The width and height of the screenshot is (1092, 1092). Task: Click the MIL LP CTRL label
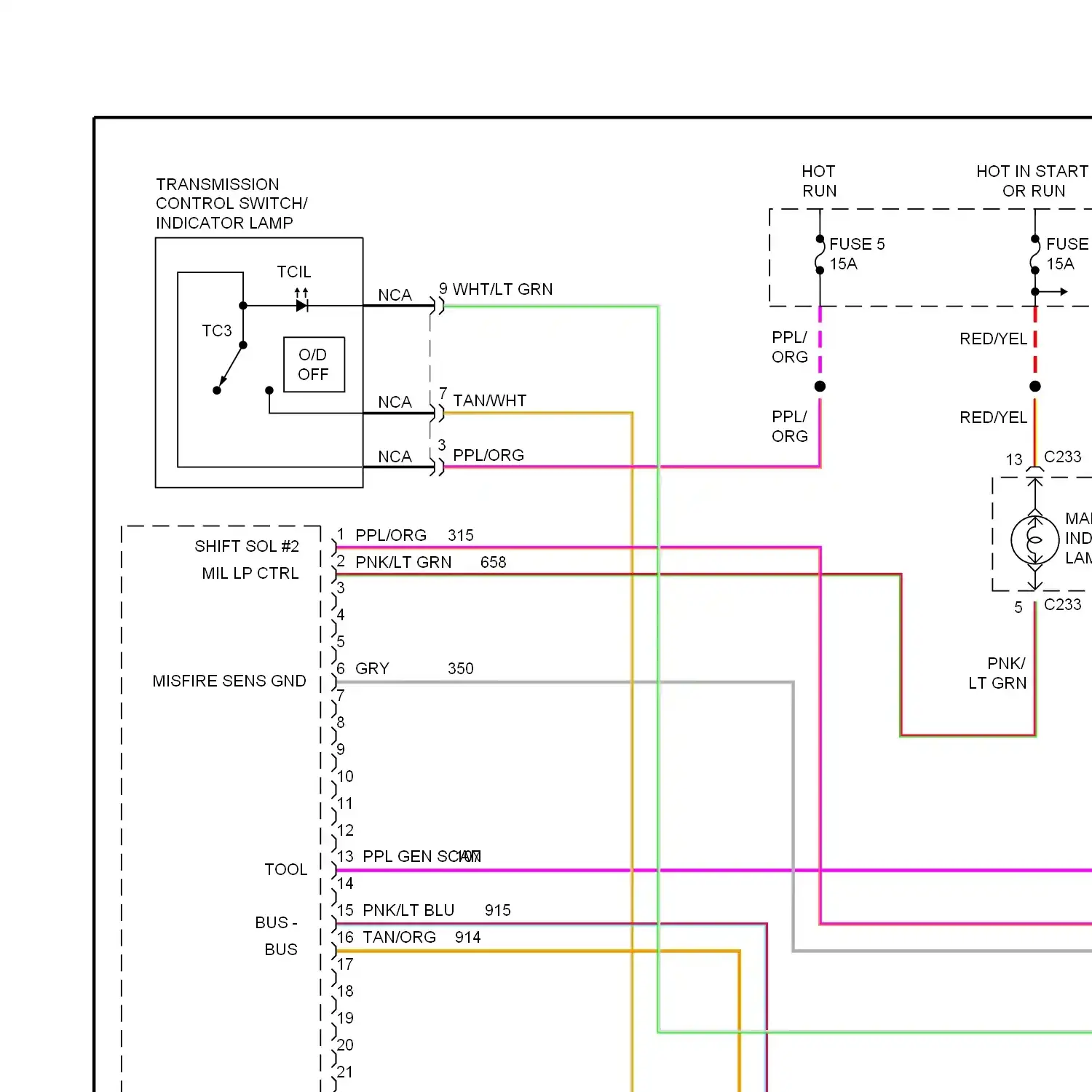pyautogui.click(x=250, y=573)
